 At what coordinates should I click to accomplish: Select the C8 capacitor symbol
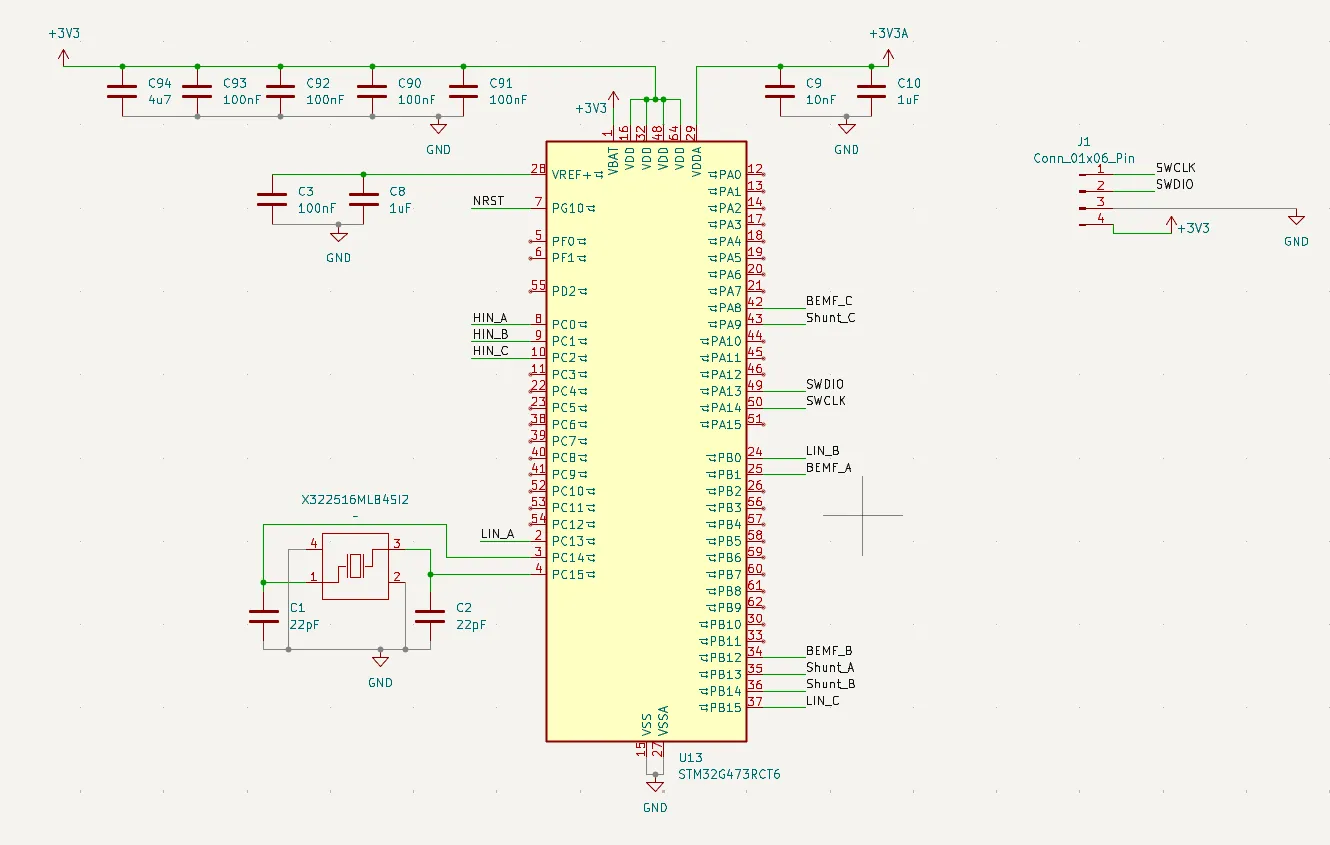coord(363,199)
